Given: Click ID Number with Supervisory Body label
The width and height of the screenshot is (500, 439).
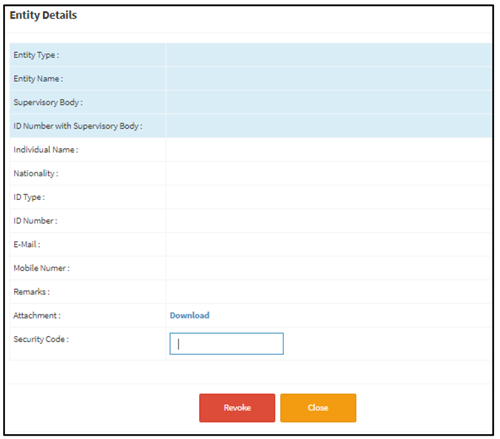Looking at the screenshot, I should 78,126.
